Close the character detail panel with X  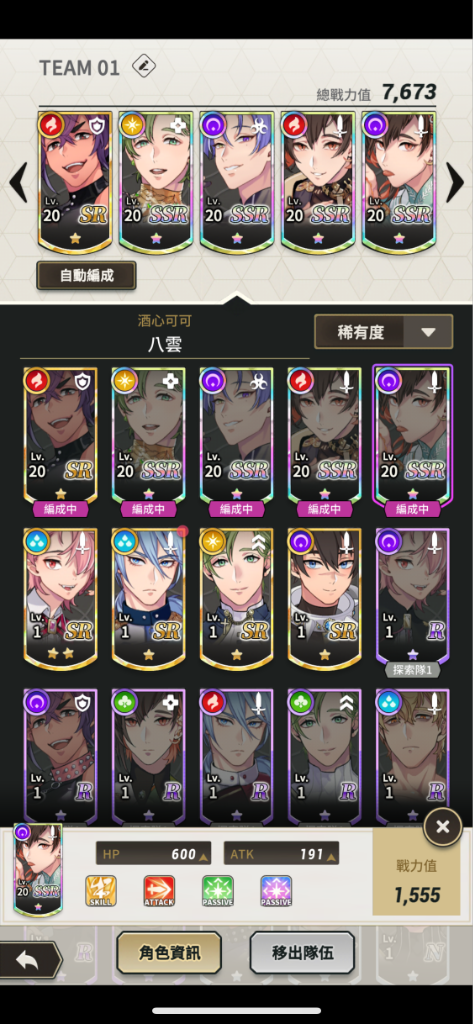click(442, 827)
